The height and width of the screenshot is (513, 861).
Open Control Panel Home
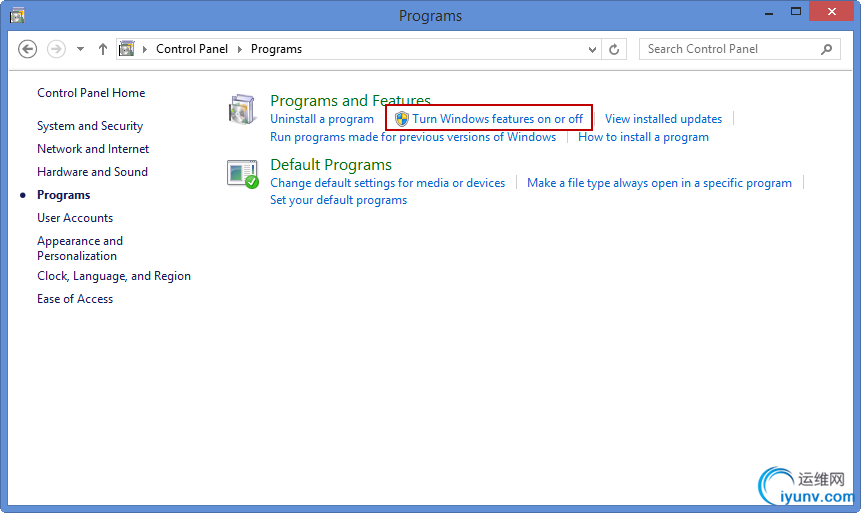91,93
